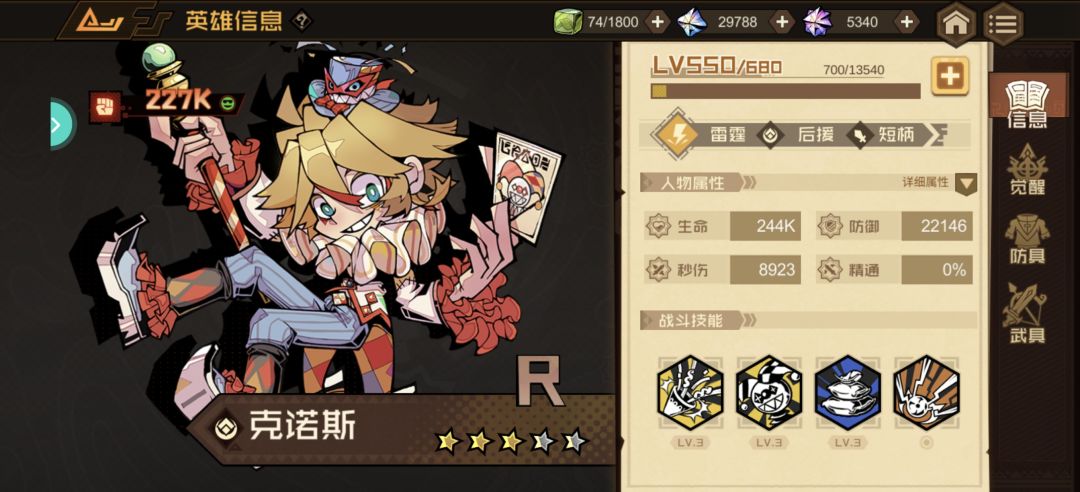Switch to the 觉醒 awakening tab

[1027, 170]
